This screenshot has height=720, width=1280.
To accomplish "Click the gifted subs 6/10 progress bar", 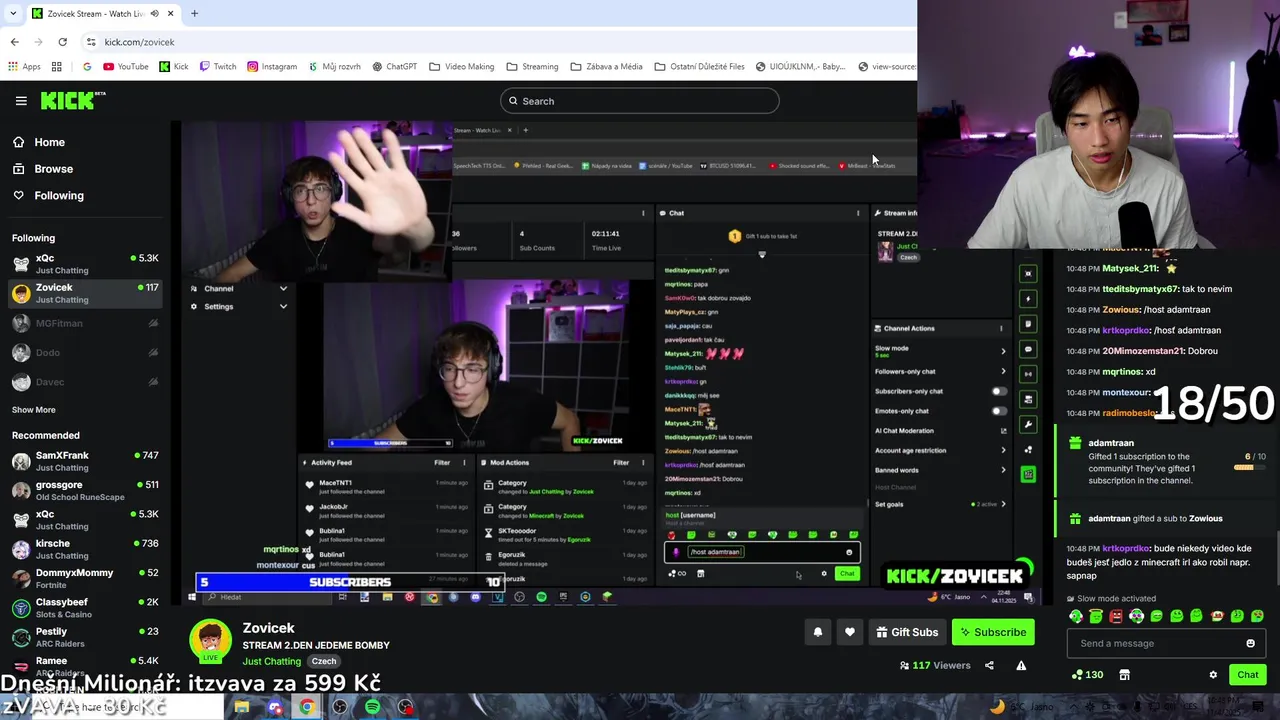I will tap(1250, 467).
